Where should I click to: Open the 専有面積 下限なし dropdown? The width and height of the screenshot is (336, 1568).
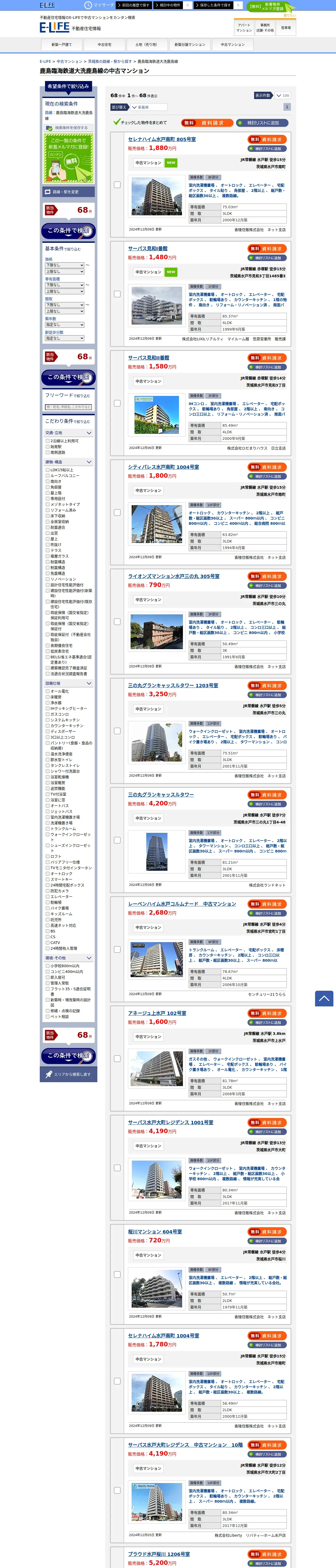click(x=65, y=285)
